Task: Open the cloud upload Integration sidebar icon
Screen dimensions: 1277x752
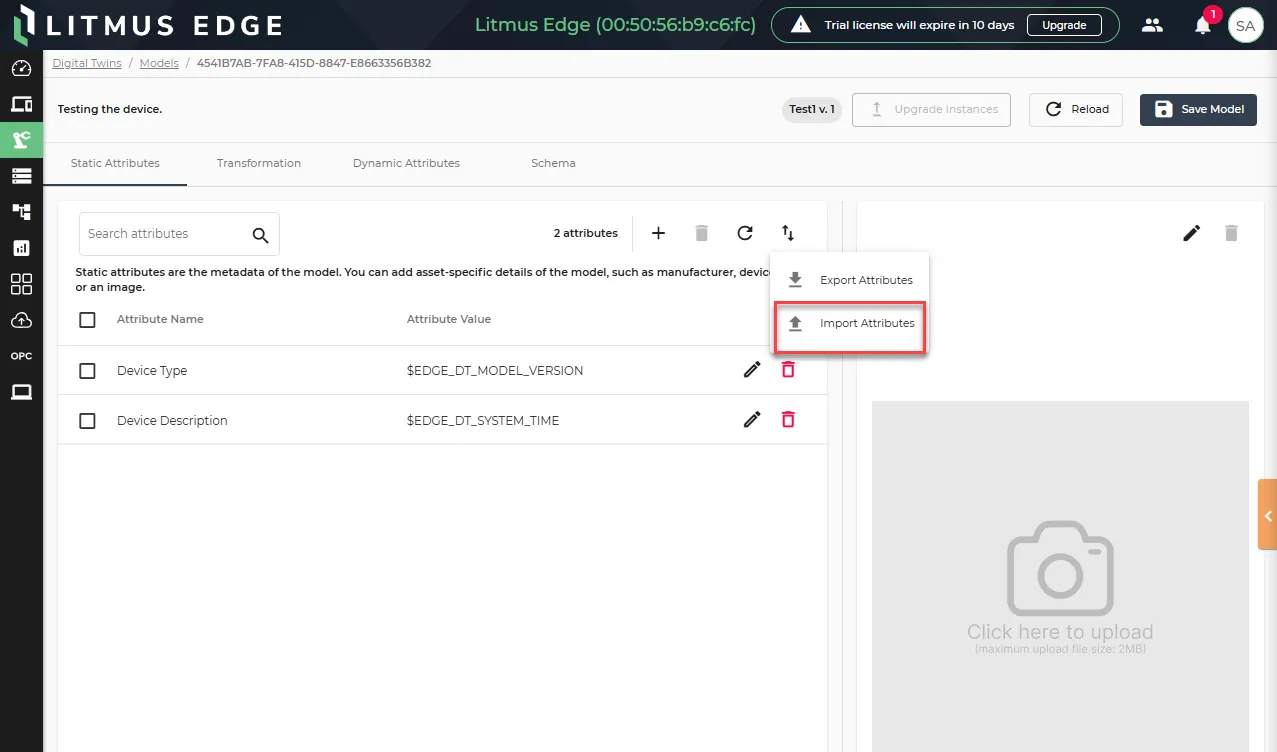Action: 21,320
